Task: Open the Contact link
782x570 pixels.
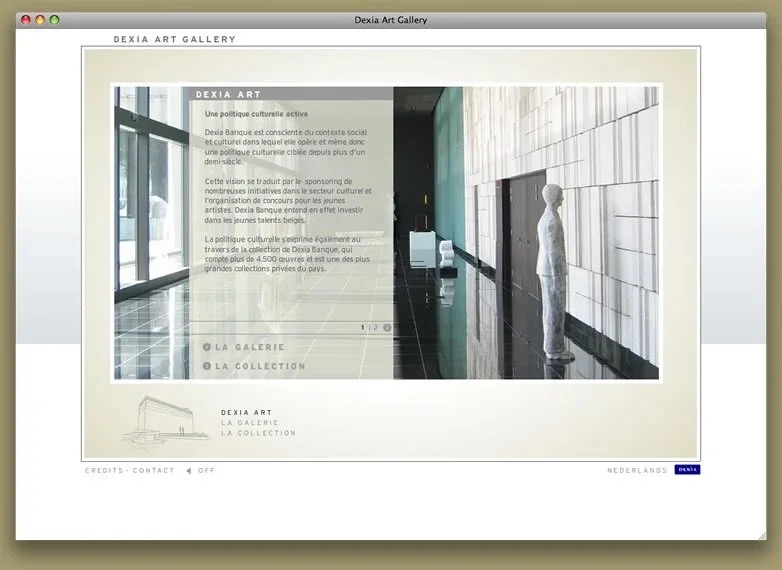Action: point(154,470)
